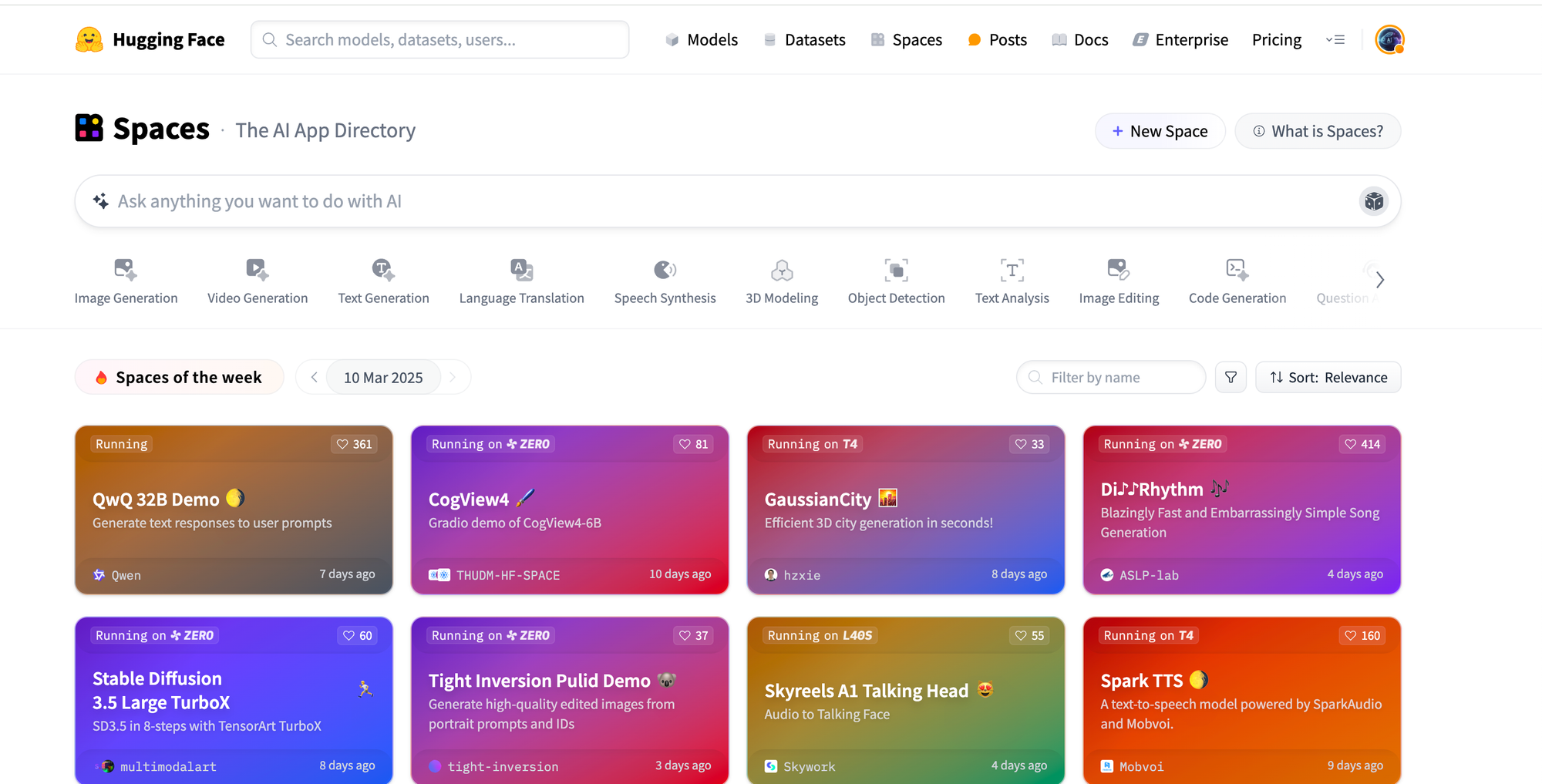This screenshot has height=784, width=1542.
Task: Open the Skywork author link
Action: coord(800,766)
